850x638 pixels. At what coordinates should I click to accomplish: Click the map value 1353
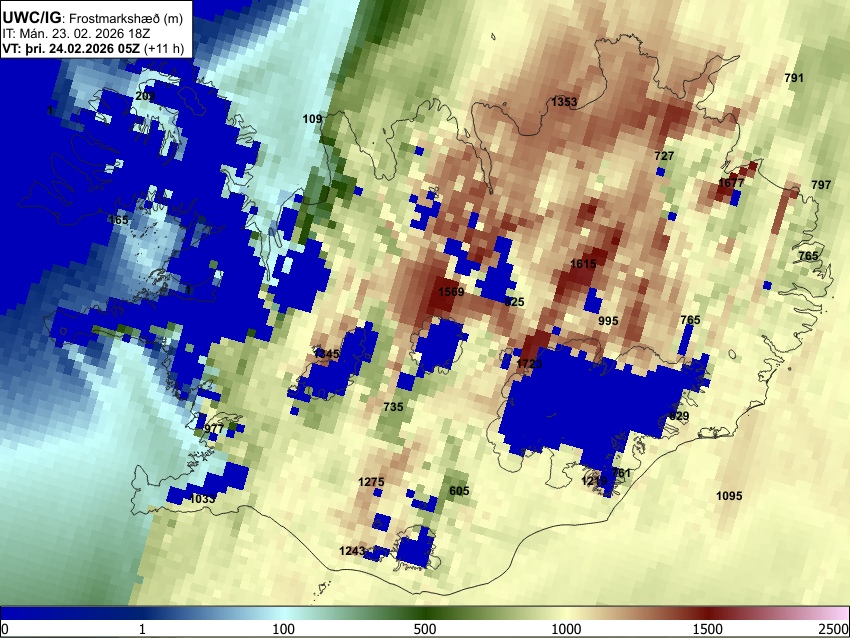point(564,101)
